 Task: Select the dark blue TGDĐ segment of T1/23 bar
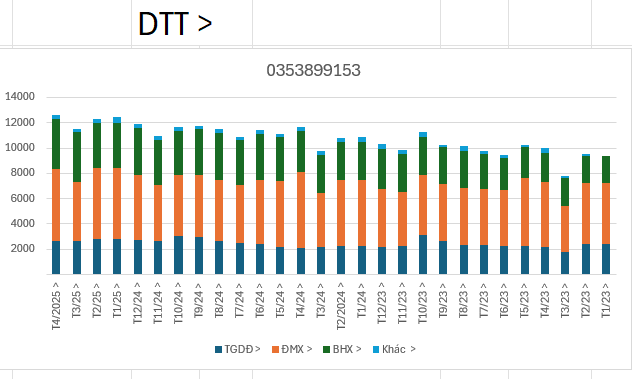(x=606, y=259)
